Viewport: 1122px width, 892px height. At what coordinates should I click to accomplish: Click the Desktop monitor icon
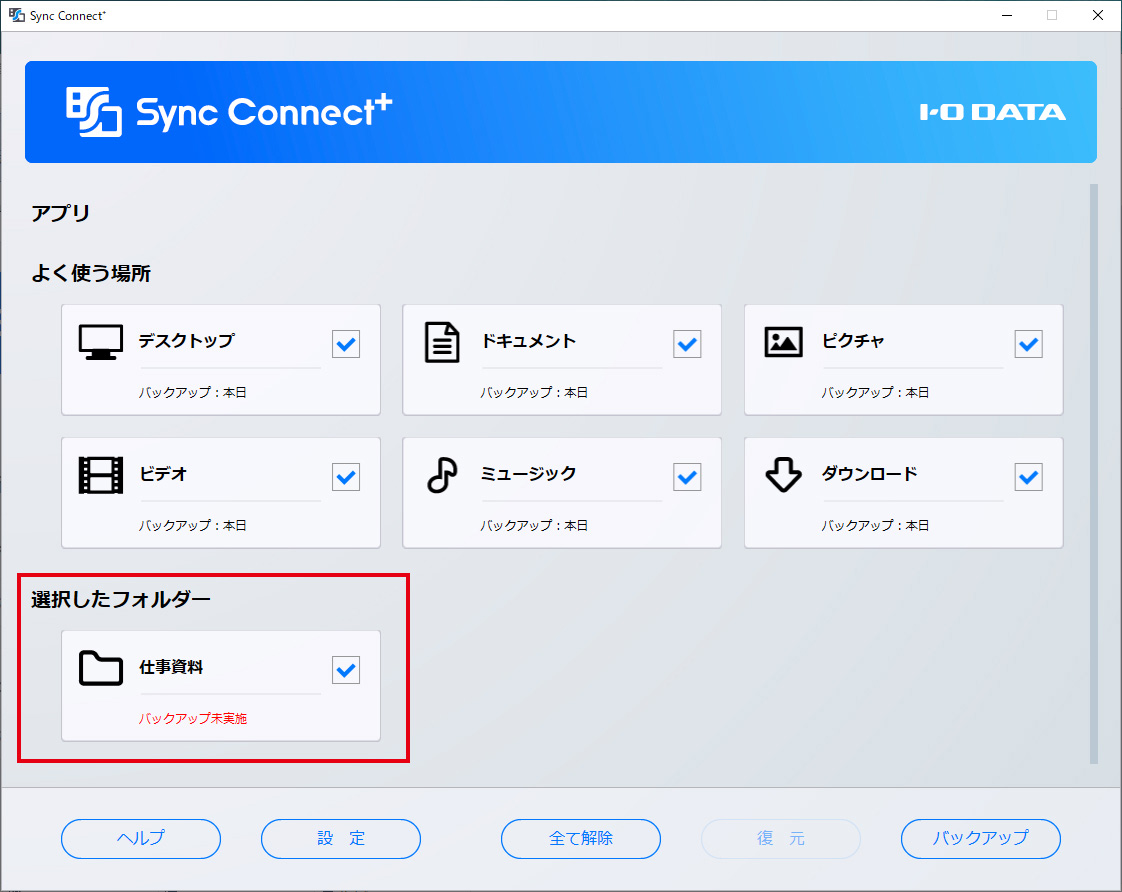point(100,343)
